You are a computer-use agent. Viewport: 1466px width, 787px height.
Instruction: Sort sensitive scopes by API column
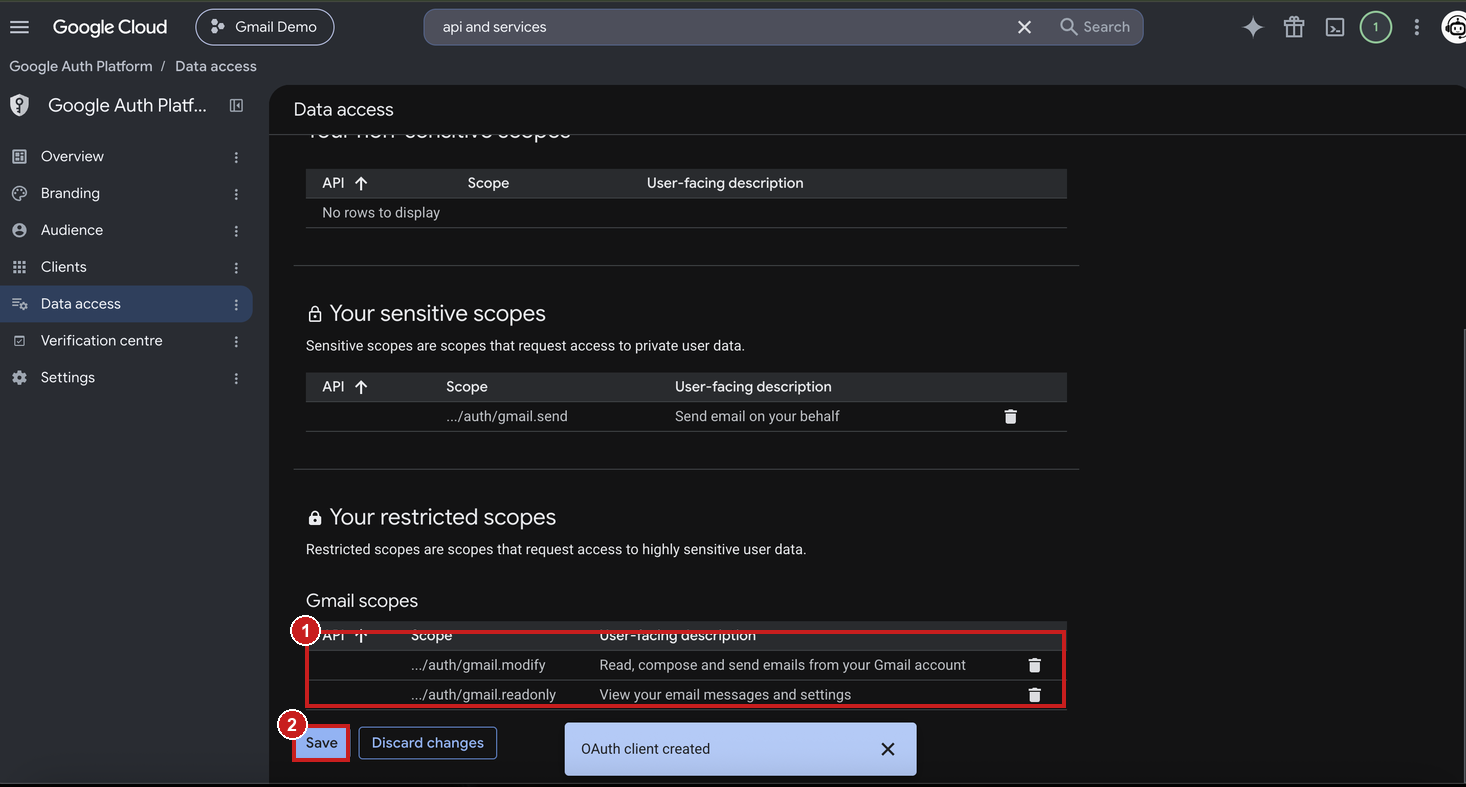[345, 387]
